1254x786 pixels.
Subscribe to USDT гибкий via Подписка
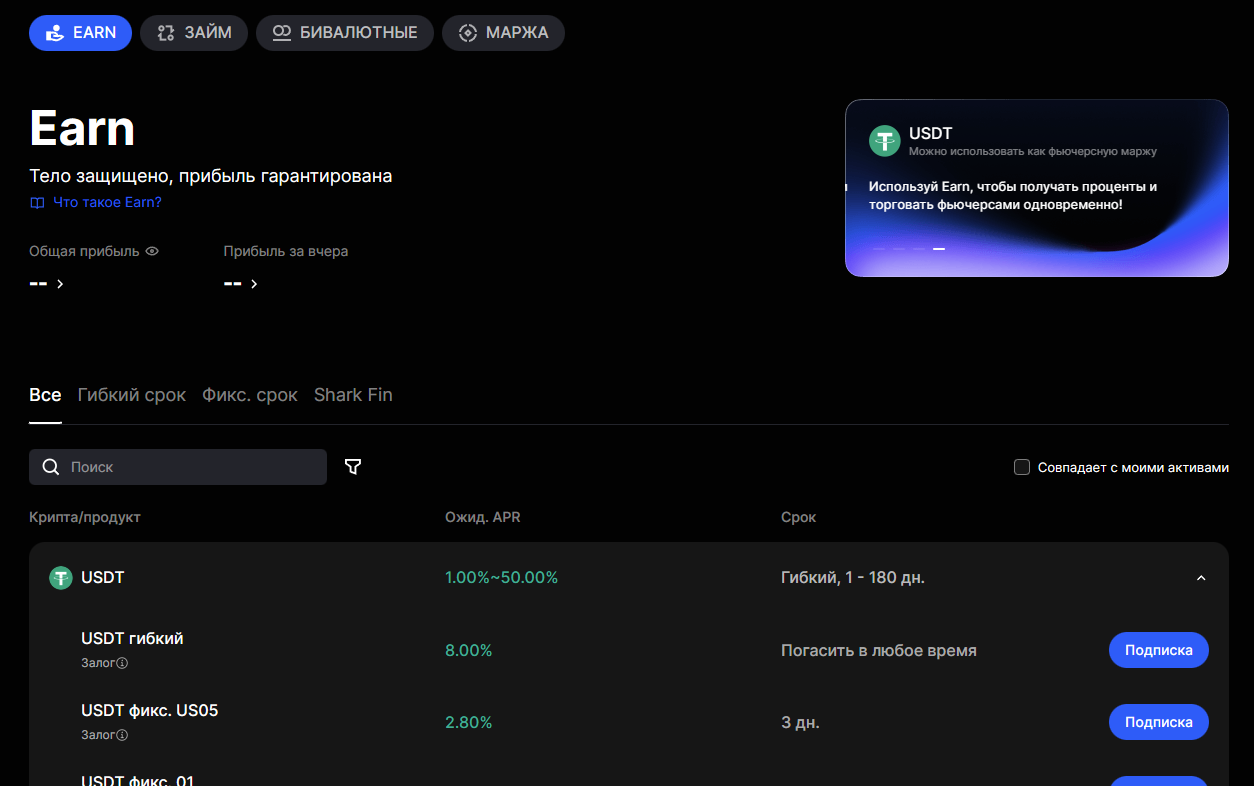point(1159,650)
